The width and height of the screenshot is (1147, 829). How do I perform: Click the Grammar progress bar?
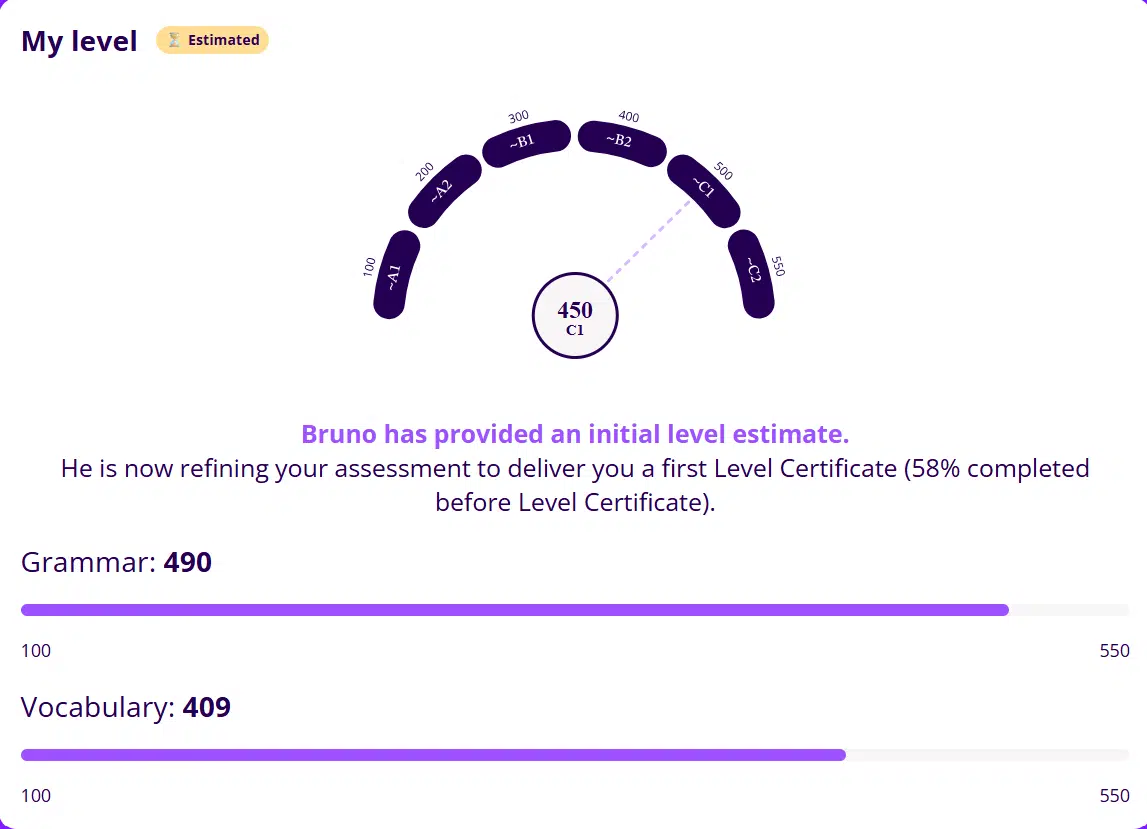coord(575,610)
